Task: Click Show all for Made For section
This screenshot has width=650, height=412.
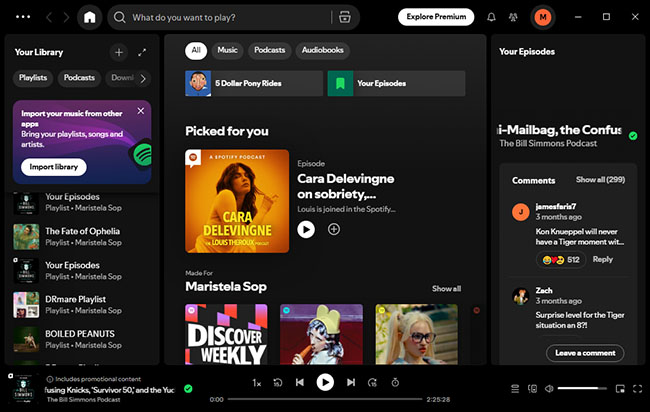Action: [446, 288]
